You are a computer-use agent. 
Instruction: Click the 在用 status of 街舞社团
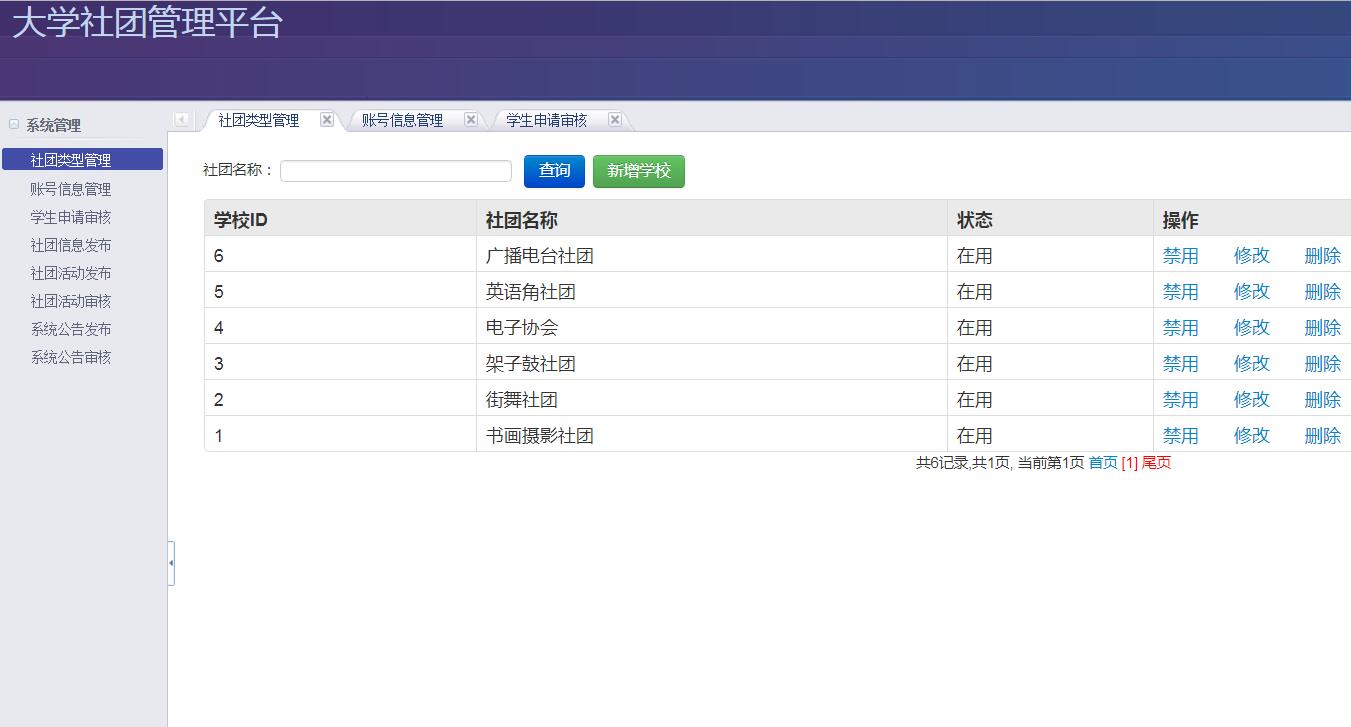pos(975,400)
